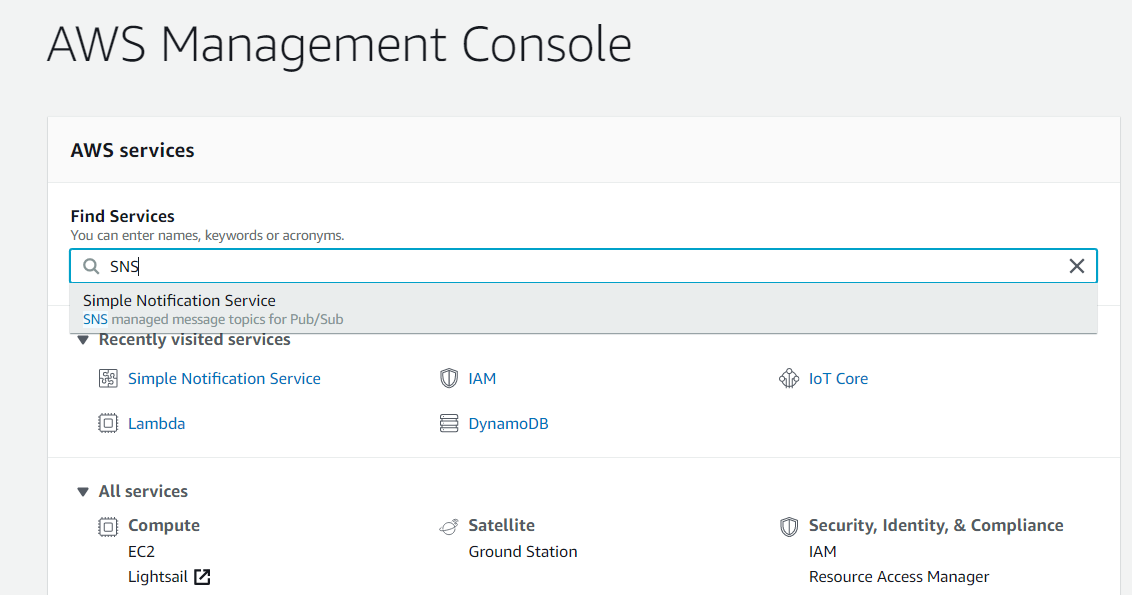Image resolution: width=1132 pixels, height=595 pixels.
Task: Click the Simple Notification Service icon
Action: 108,379
